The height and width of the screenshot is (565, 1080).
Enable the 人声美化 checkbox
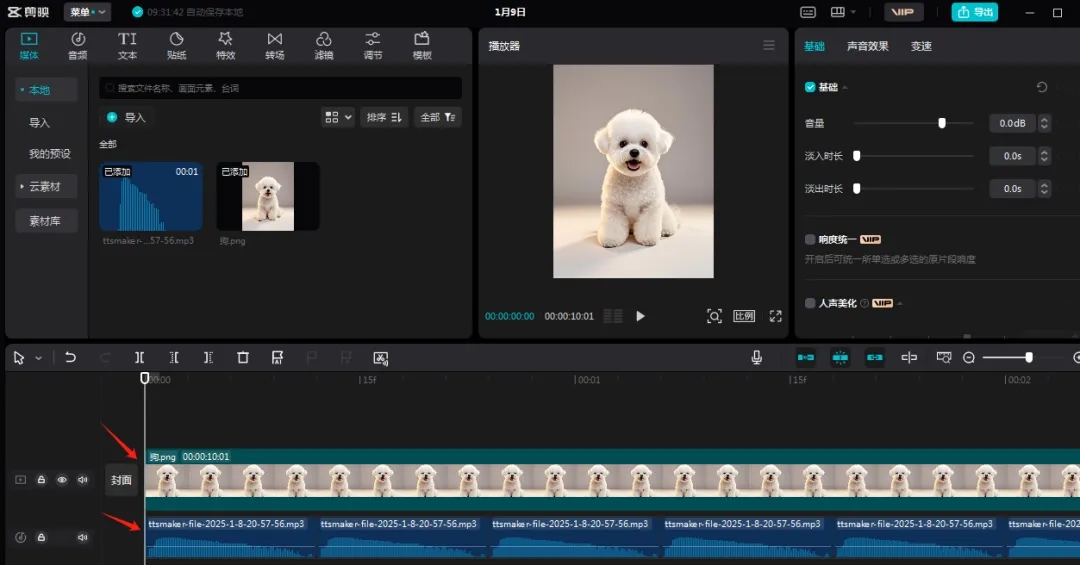pyautogui.click(x=810, y=303)
